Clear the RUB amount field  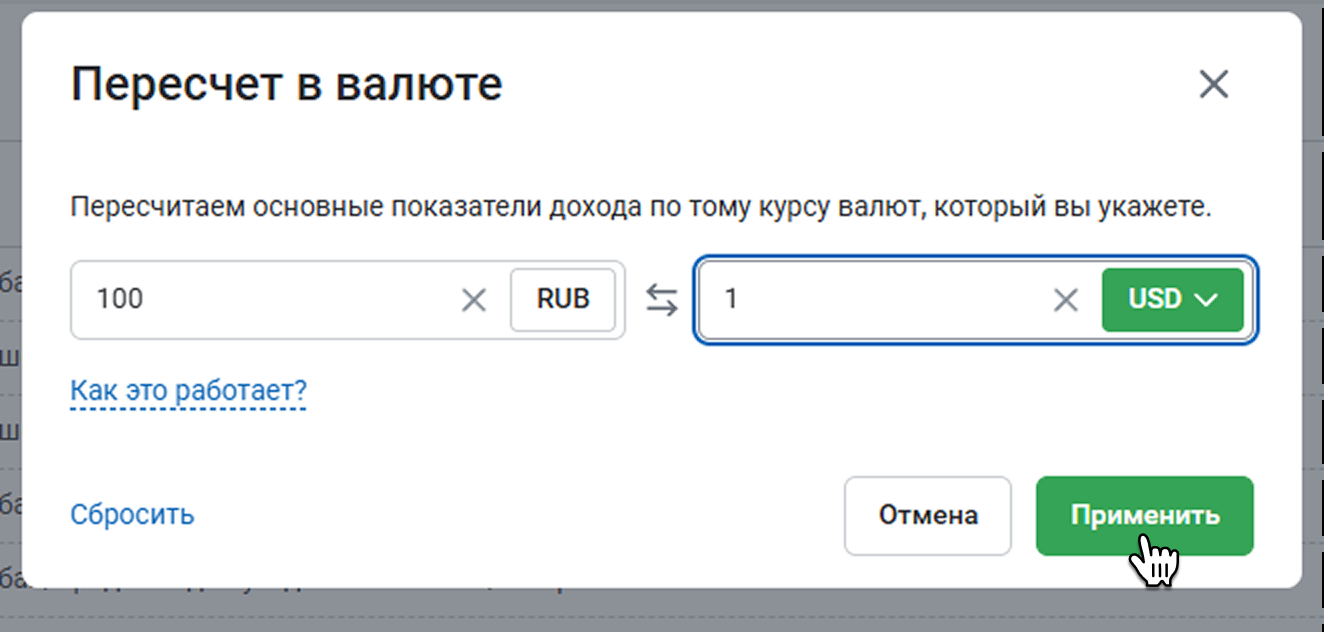coord(473,299)
